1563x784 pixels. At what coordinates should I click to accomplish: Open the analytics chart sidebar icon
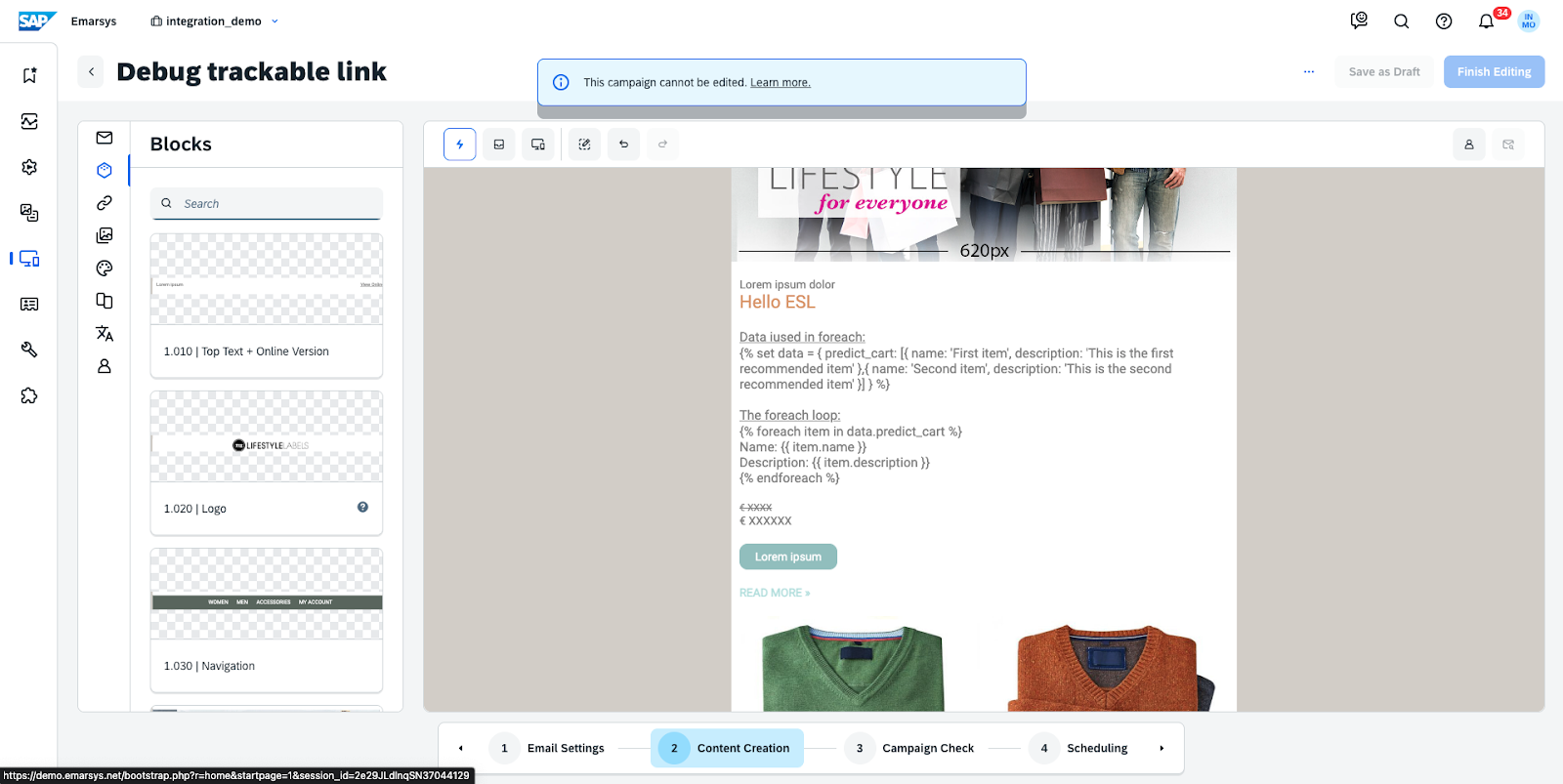click(x=29, y=121)
